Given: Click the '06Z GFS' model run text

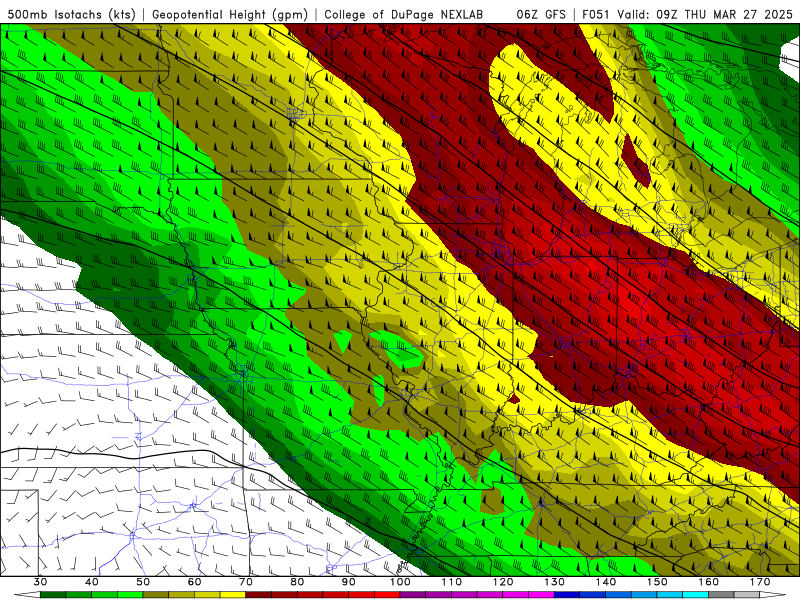Looking at the screenshot, I should click(541, 15).
